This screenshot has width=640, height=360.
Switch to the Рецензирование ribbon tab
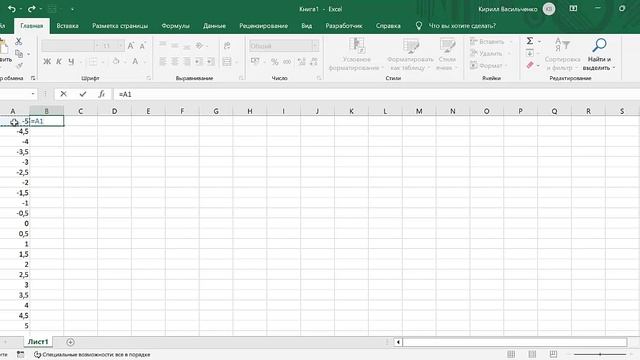[264, 26]
